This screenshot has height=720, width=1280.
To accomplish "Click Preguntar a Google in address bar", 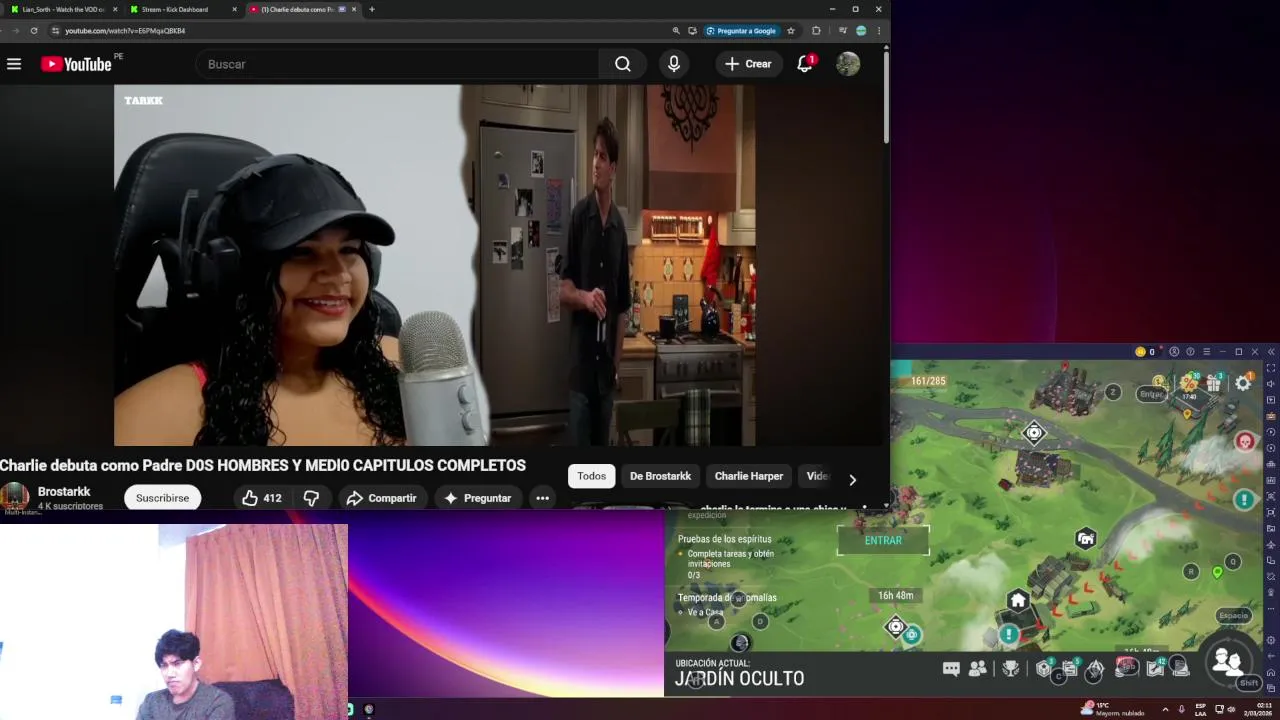I will pos(740,31).
